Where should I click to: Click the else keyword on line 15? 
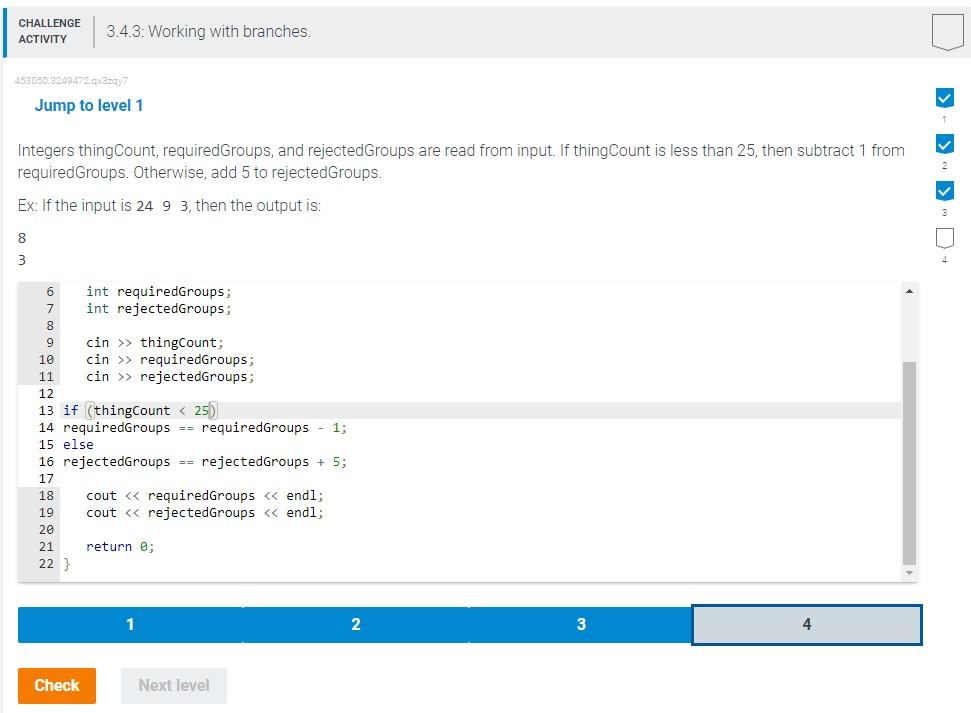[80, 444]
